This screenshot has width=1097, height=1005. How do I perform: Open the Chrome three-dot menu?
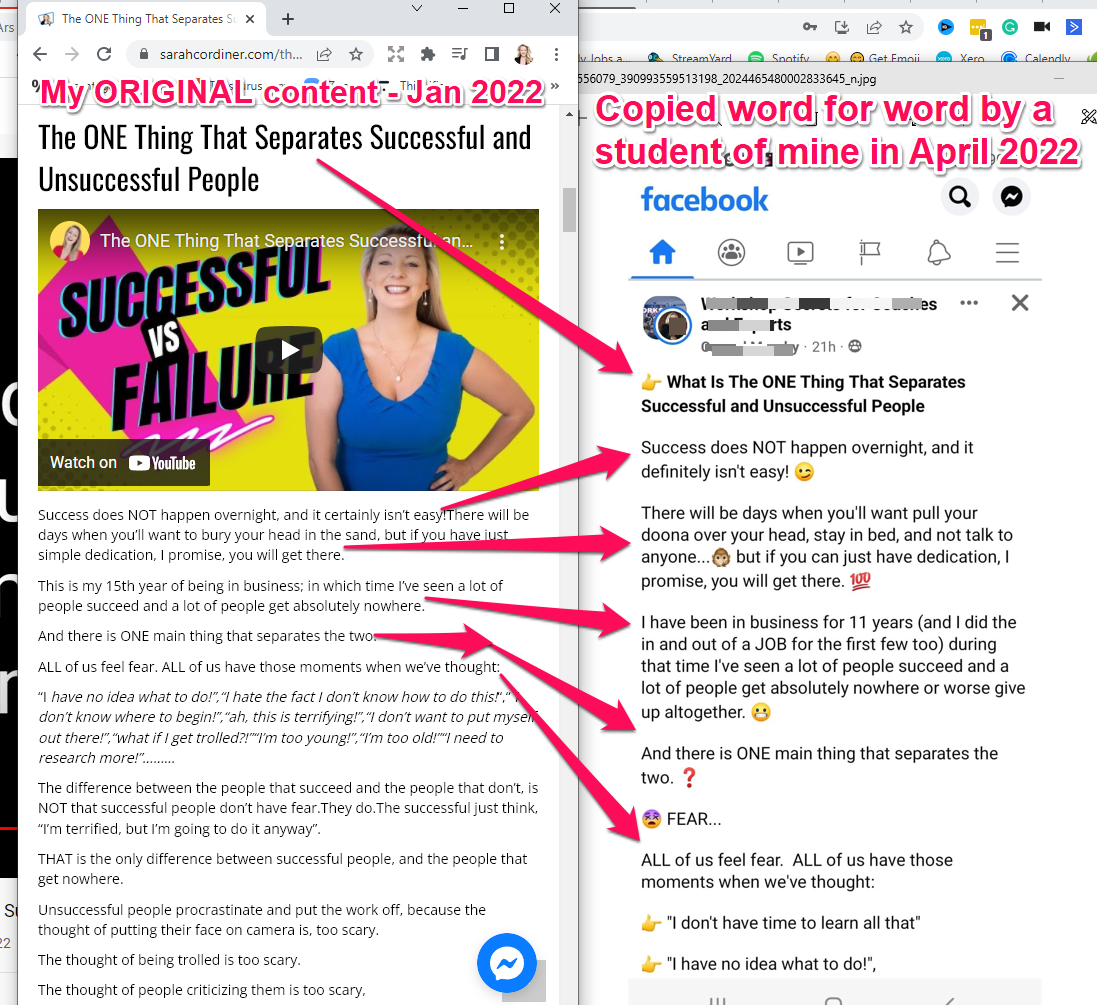click(x=556, y=54)
